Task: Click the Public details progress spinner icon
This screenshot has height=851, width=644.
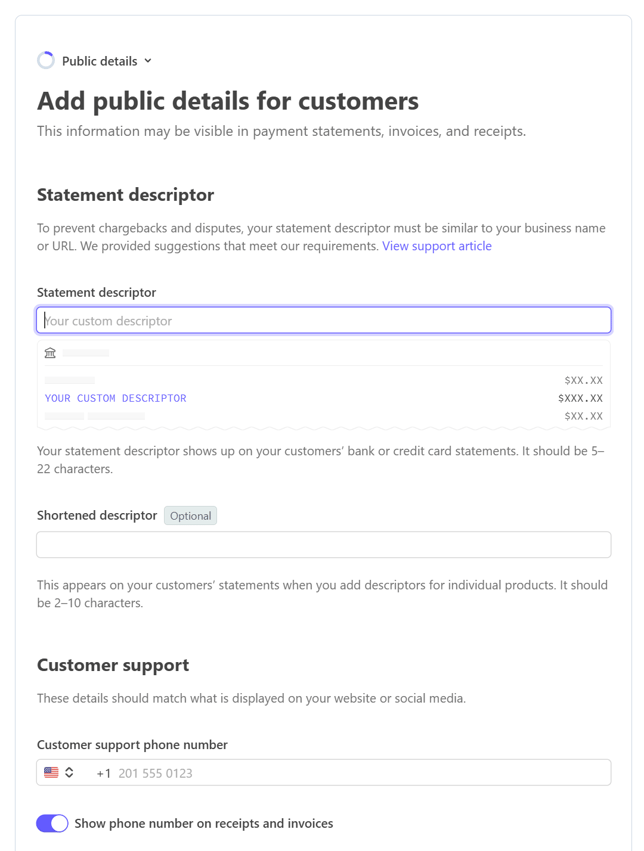Action: (x=46, y=60)
